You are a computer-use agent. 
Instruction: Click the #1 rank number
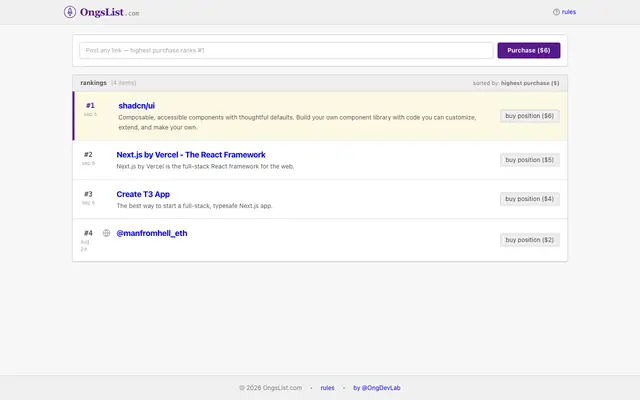tap(90, 105)
